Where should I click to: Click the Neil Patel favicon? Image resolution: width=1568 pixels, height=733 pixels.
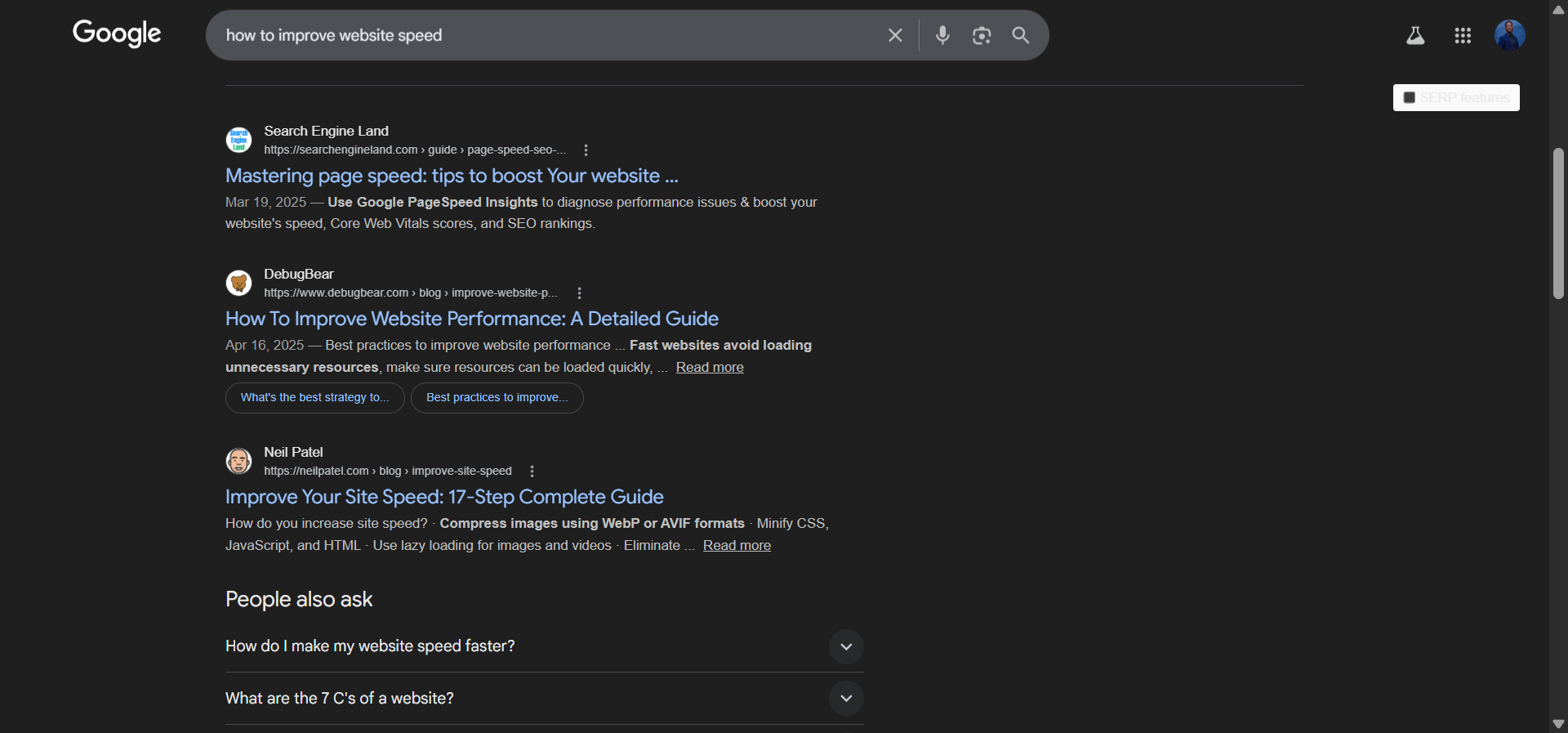(238, 461)
